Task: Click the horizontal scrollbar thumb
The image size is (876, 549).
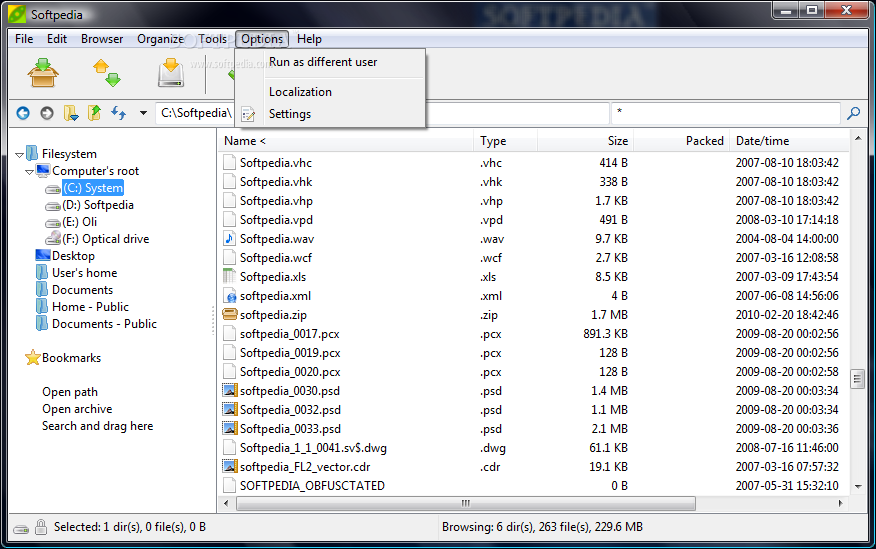Action: (x=465, y=503)
